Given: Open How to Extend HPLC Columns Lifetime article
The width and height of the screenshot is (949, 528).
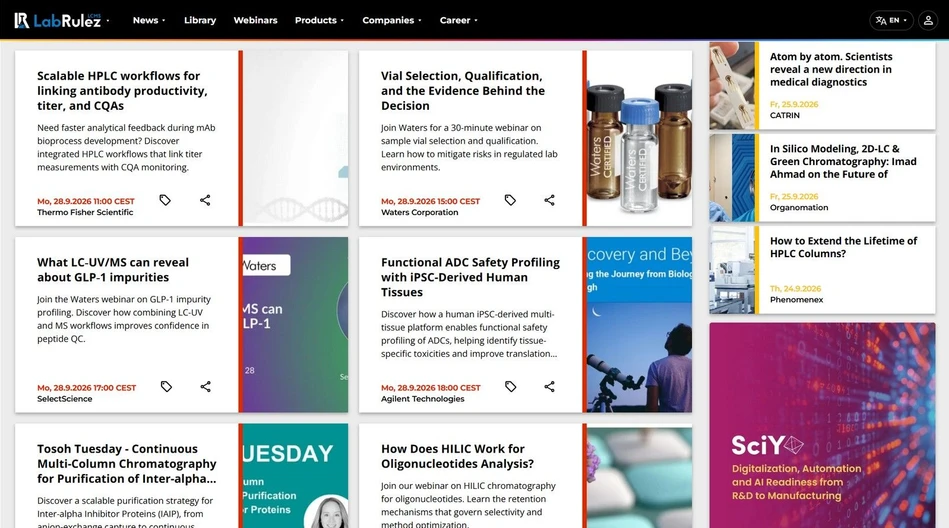Looking at the screenshot, I should (843, 247).
